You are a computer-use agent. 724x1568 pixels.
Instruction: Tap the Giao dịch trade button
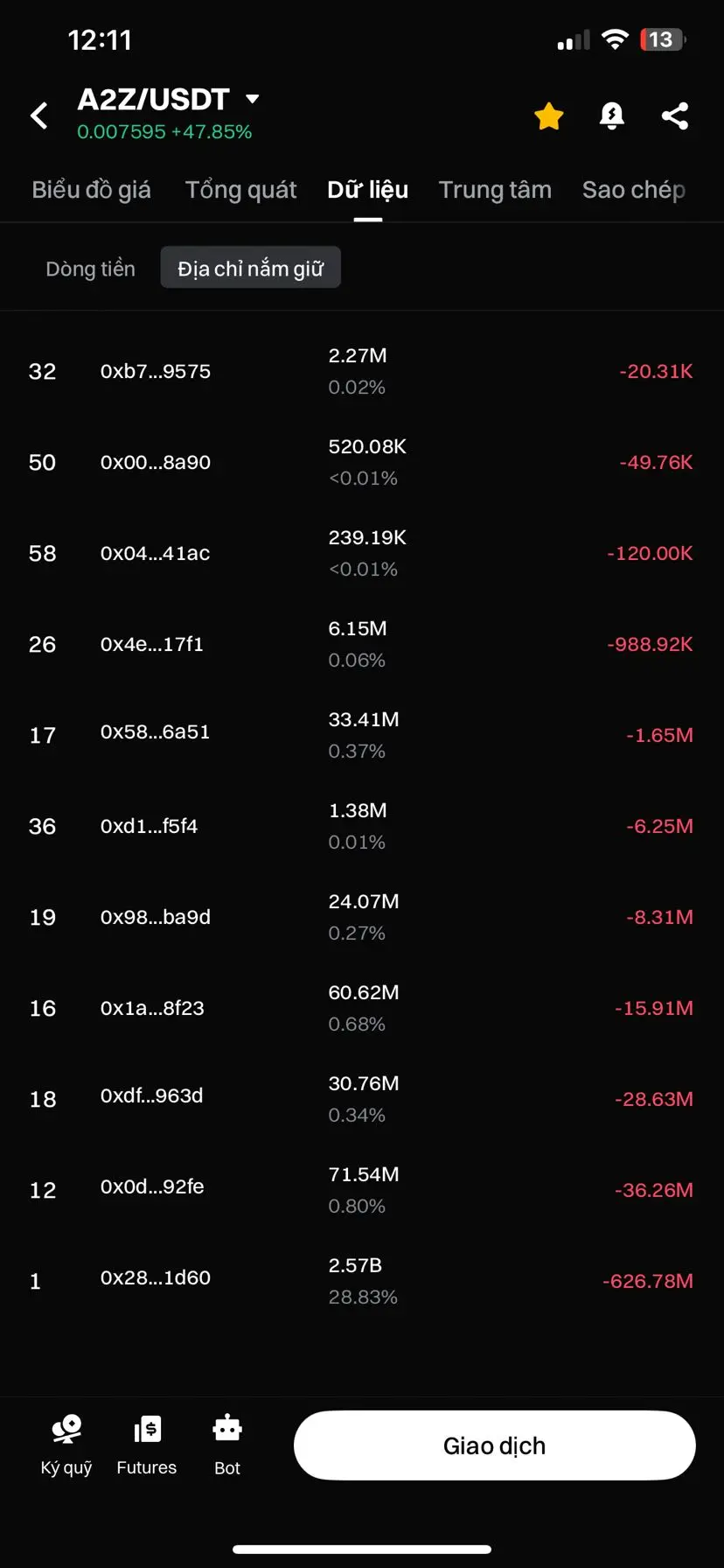[x=495, y=1445]
